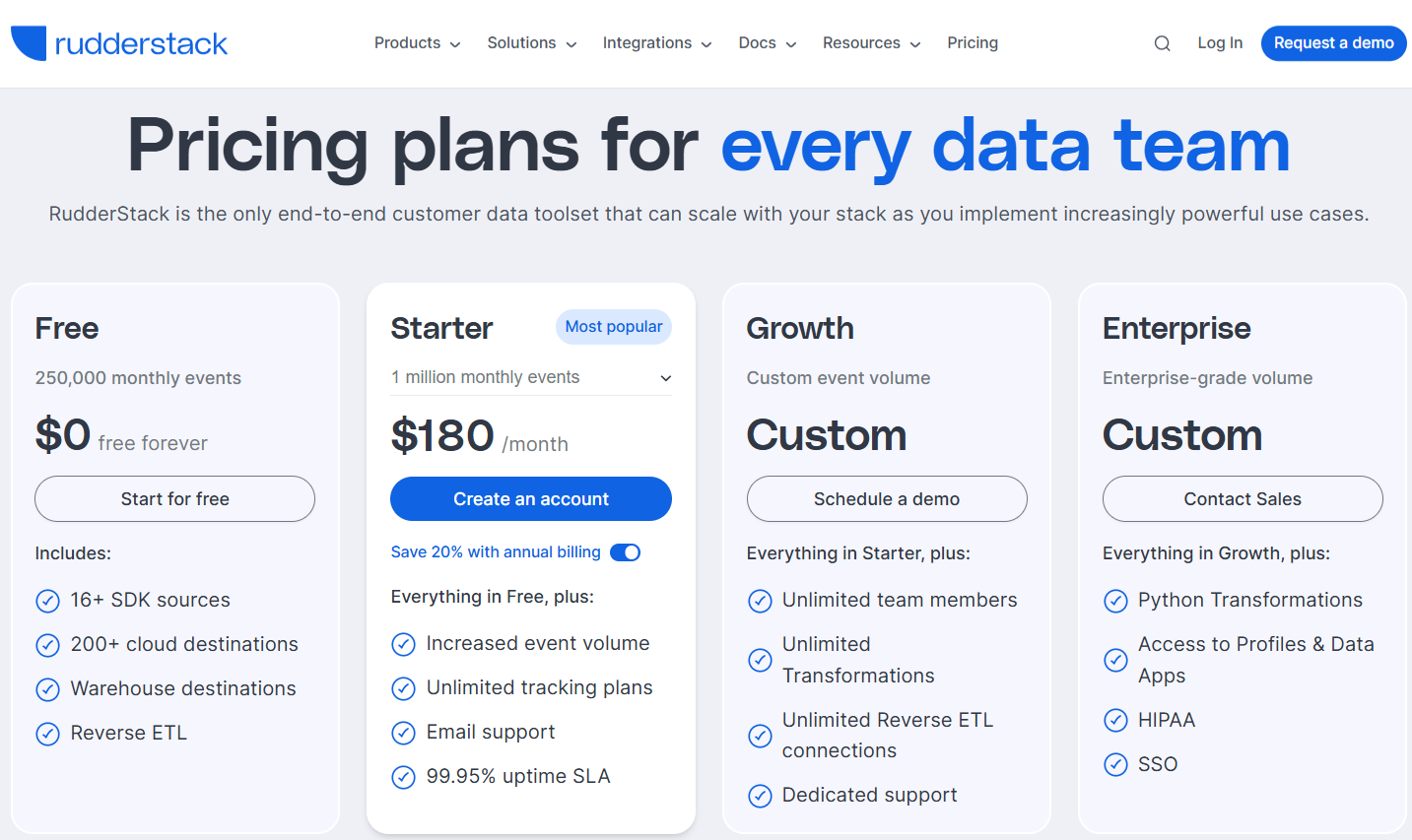
Task: Open the Pricing menu item
Action: coord(973,43)
